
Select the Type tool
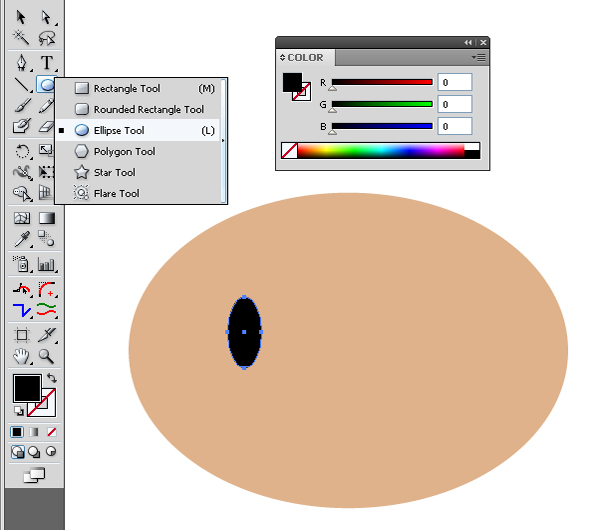tap(47, 63)
